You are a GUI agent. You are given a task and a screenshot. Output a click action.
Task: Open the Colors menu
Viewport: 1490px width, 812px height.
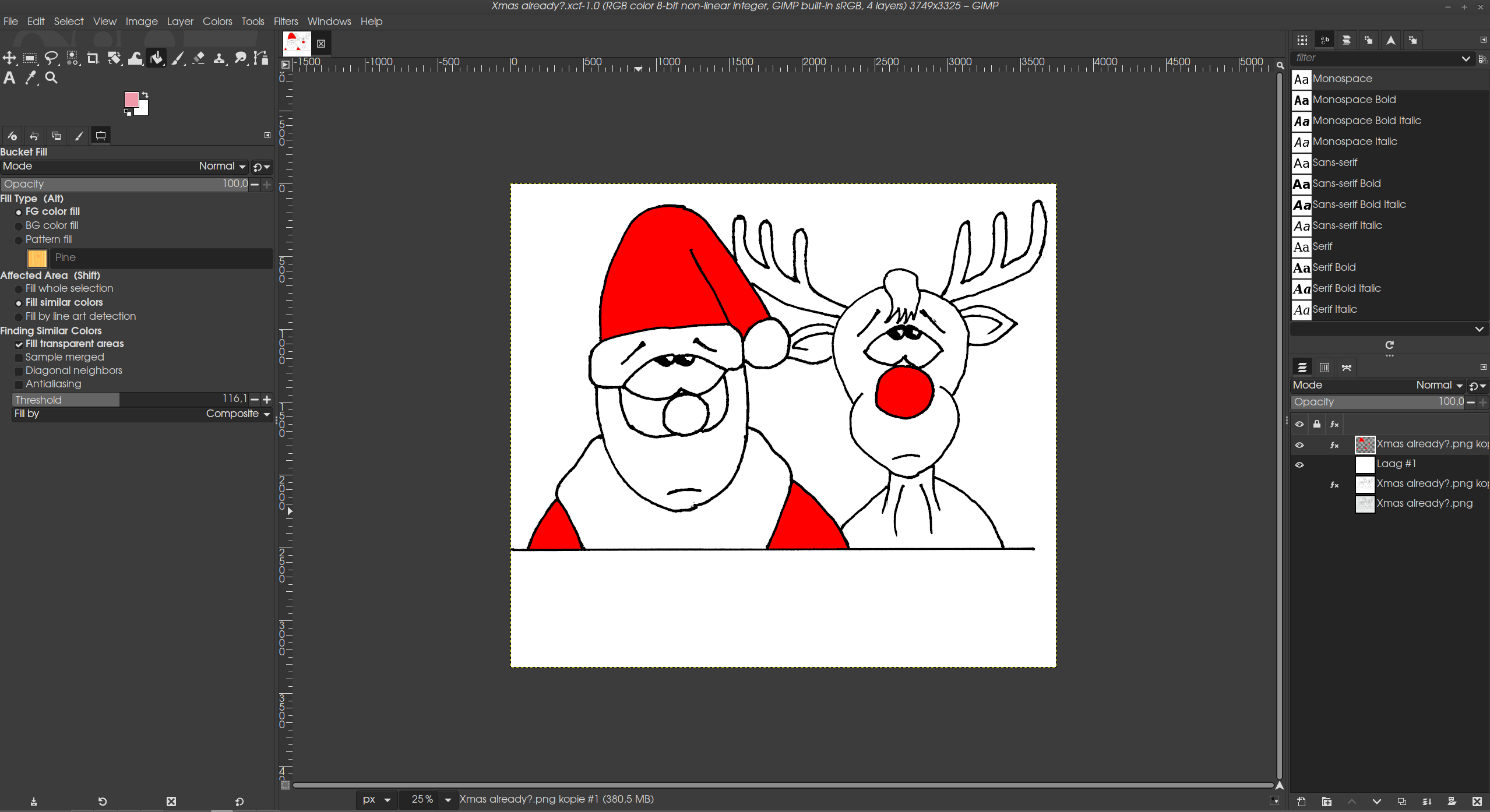217,22
